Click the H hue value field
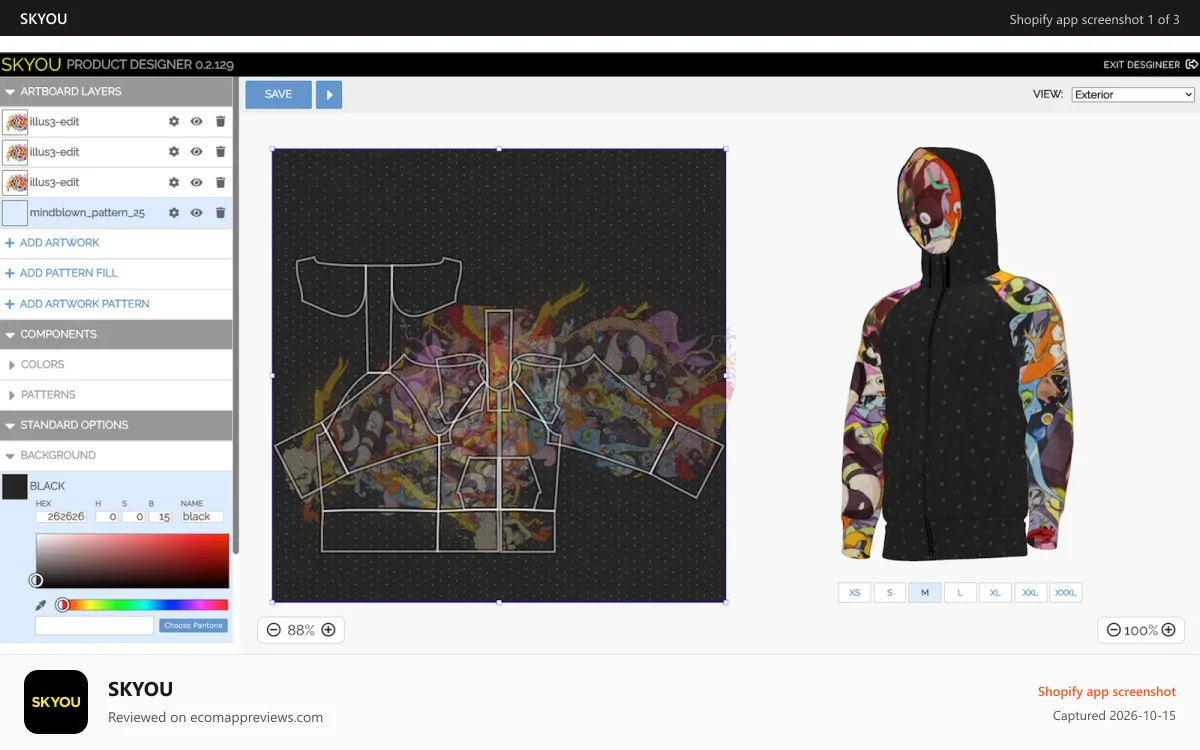The width and height of the screenshot is (1200, 750). click(106, 517)
